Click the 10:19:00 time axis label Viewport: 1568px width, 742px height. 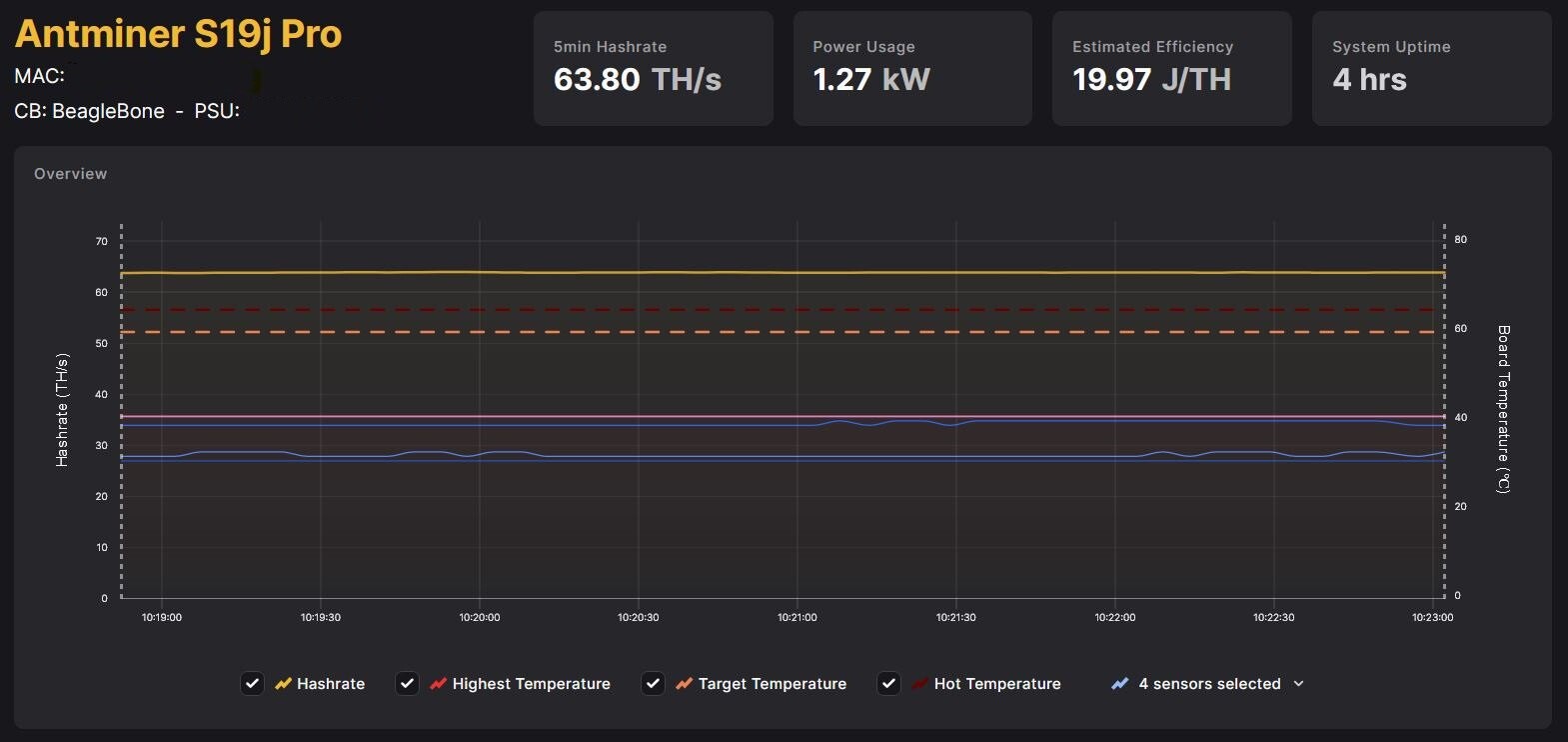[x=162, y=617]
